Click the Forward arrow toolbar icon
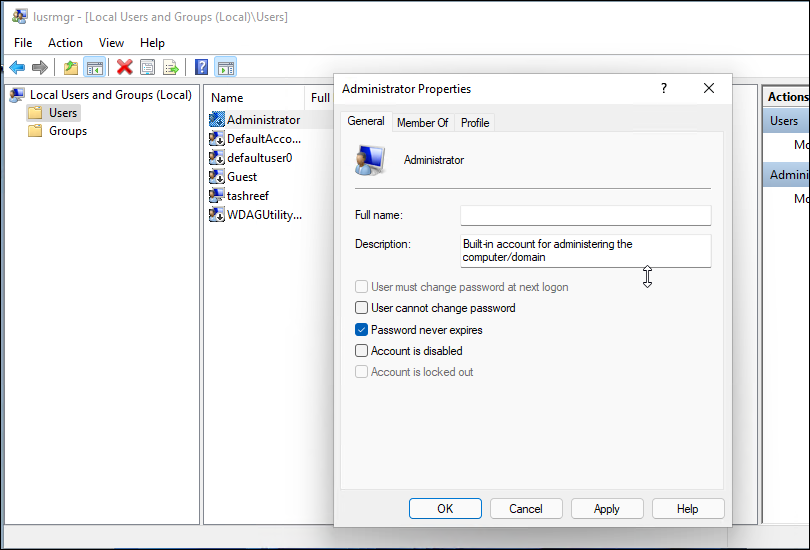The image size is (810, 550). pos(40,68)
